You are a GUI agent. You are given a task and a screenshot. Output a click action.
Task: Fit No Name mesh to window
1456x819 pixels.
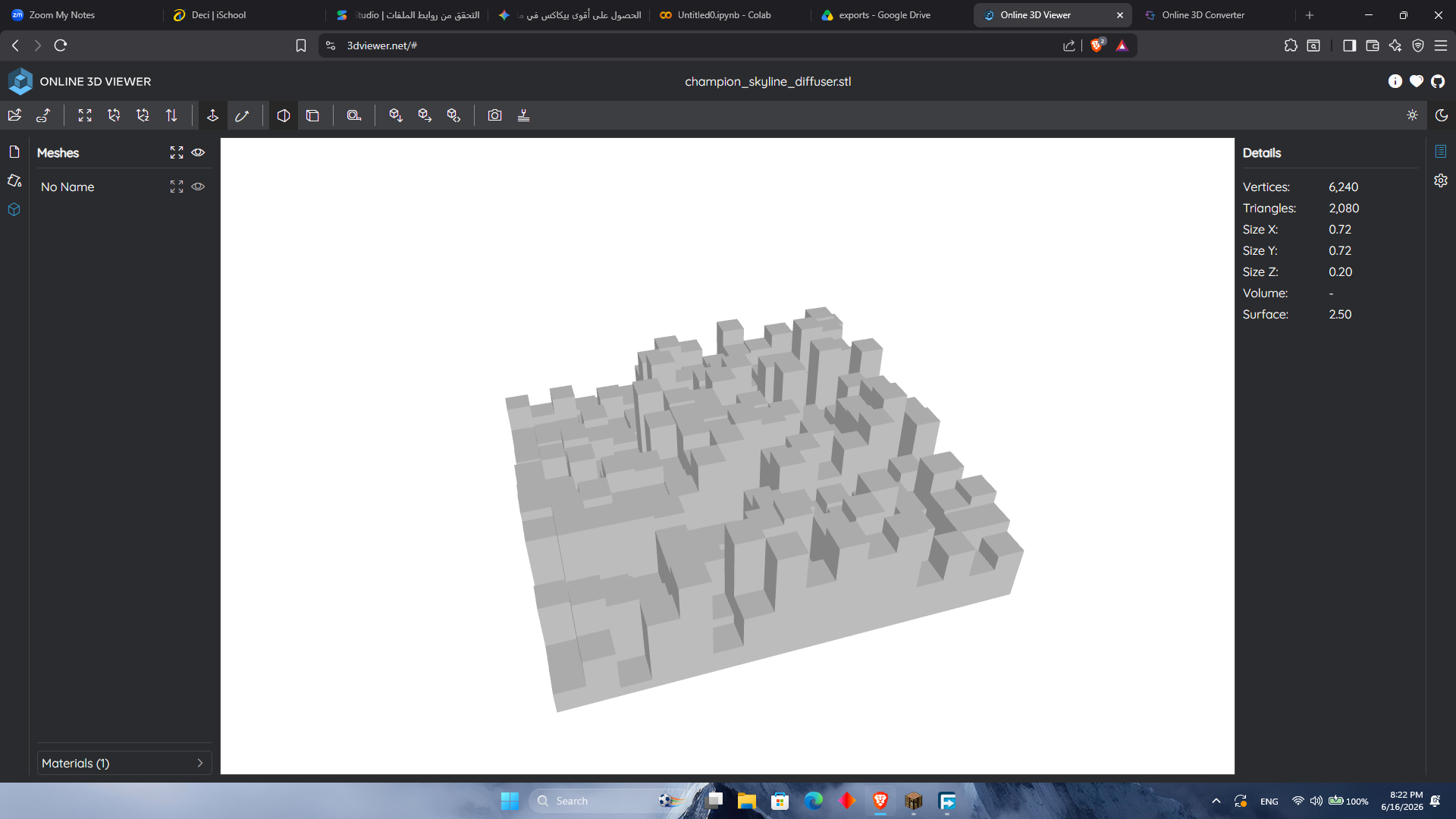(177, 187)
